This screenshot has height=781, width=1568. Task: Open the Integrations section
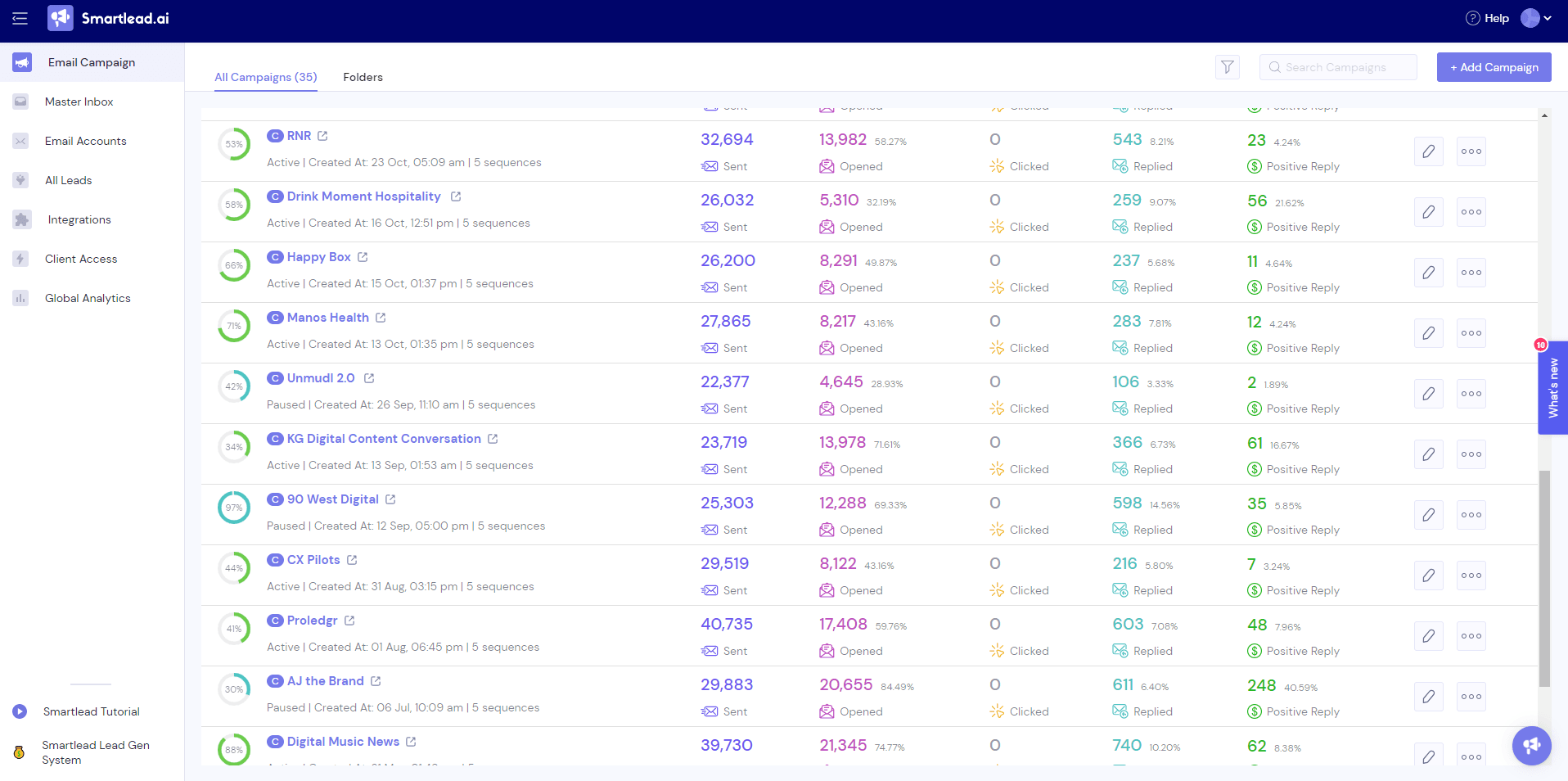click(79, 219)
